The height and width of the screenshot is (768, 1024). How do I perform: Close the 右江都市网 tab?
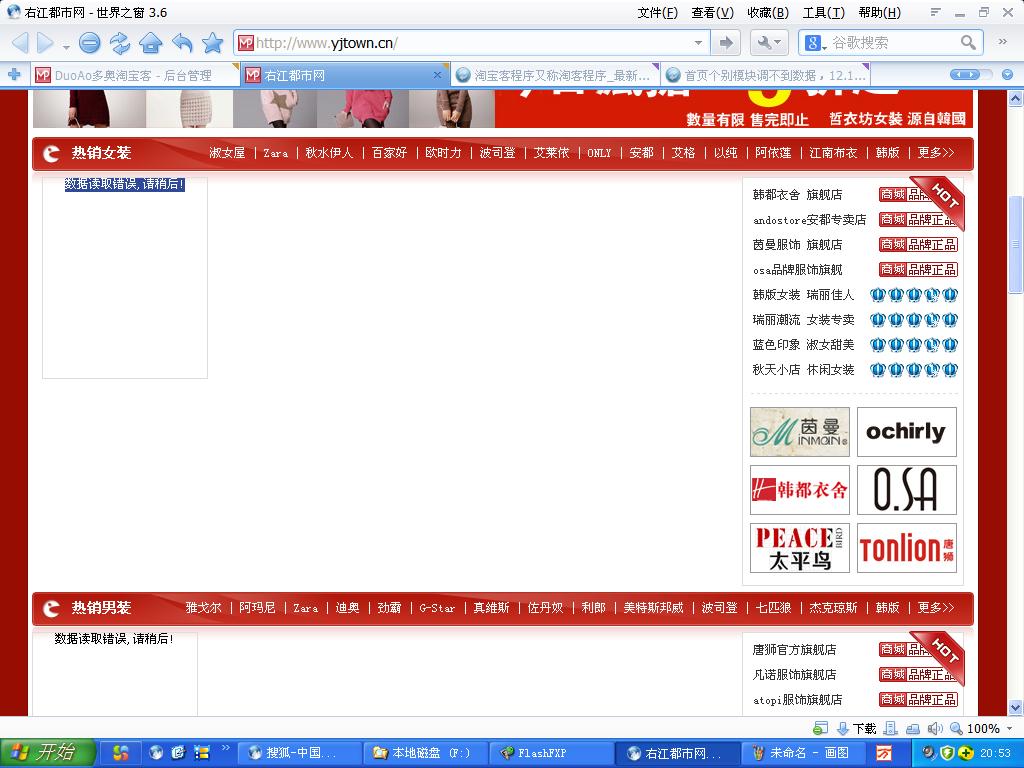pos(438,75)
